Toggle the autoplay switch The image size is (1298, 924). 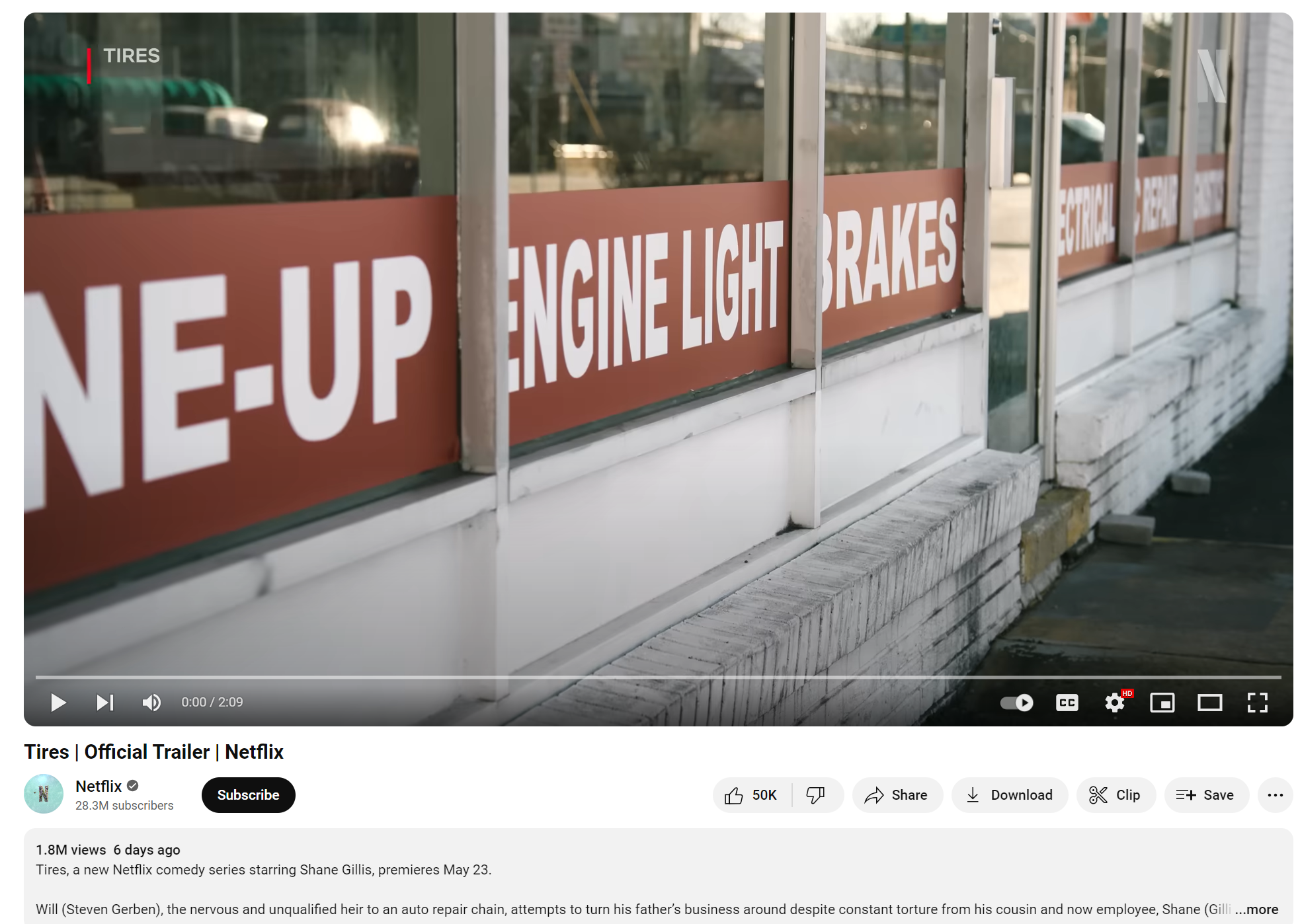point(1016,702)
